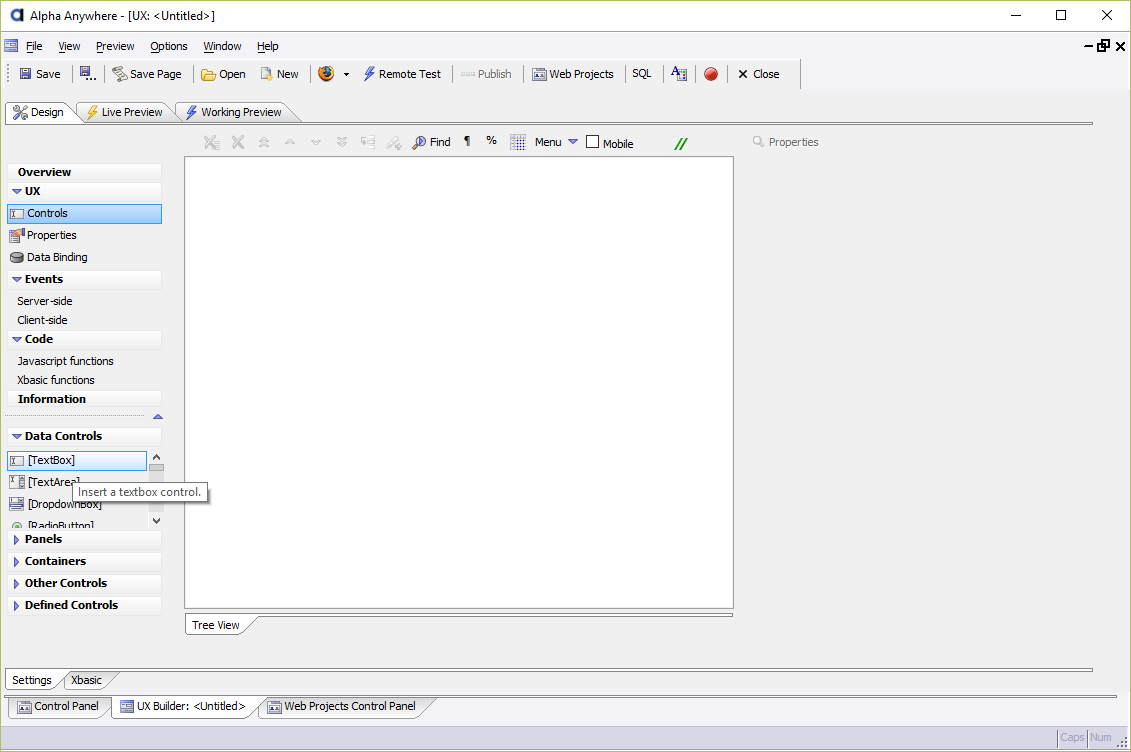This screenshot has height=752, width=1131.
Task: Expand the Other Controls section
Action: pos(16,583)
